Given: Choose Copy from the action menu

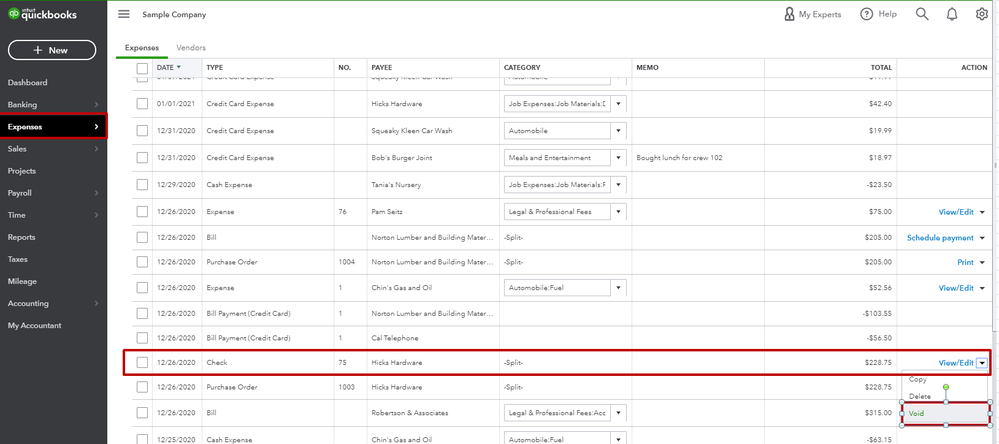Looking at the screenshot, I should click(917, 380).
